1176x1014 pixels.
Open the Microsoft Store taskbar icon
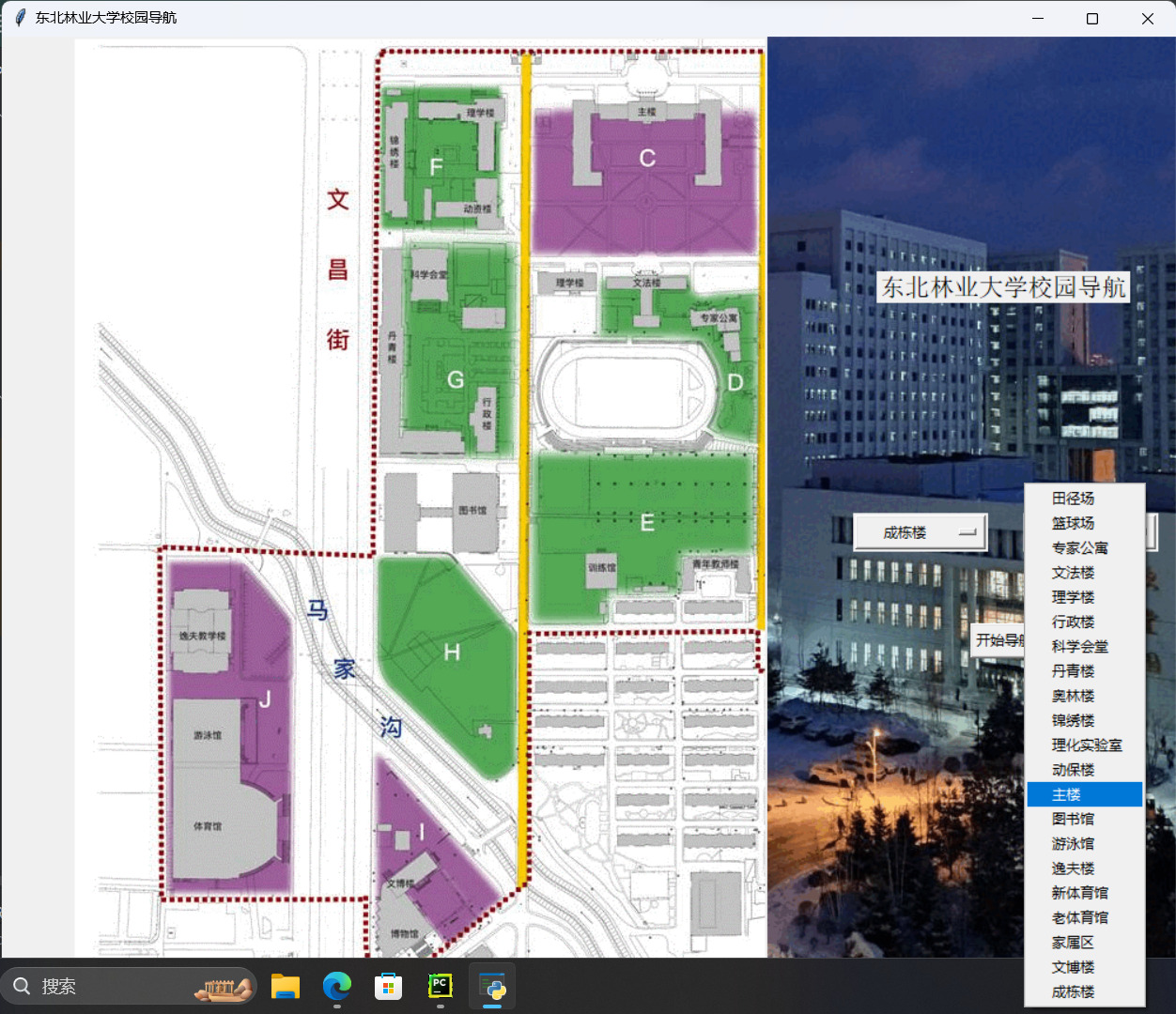point(388,986)
